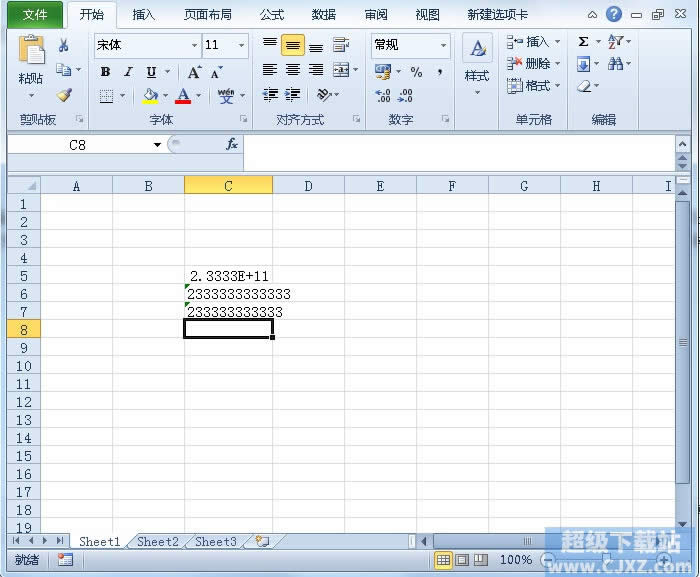Click the Wrap Text icon
The width and height of the screenshot is (700, 577).
[x=341, y=45]
